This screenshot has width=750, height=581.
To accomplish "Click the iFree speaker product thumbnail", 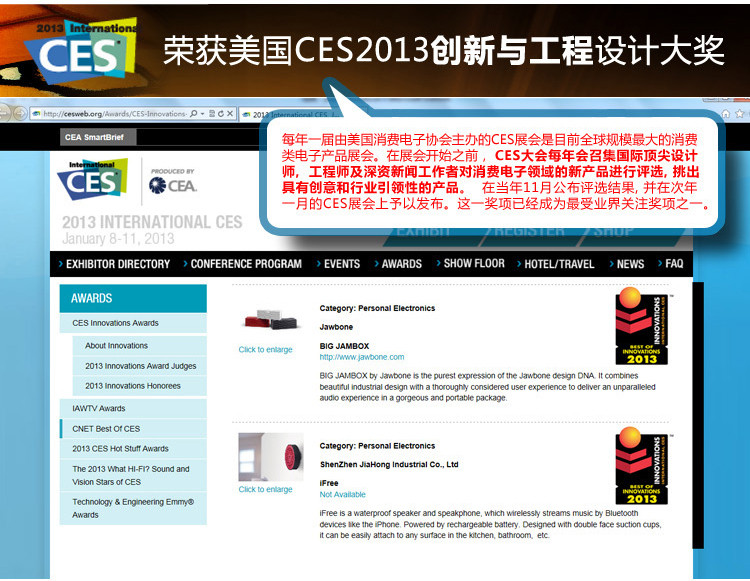I will tap(271, 457).
